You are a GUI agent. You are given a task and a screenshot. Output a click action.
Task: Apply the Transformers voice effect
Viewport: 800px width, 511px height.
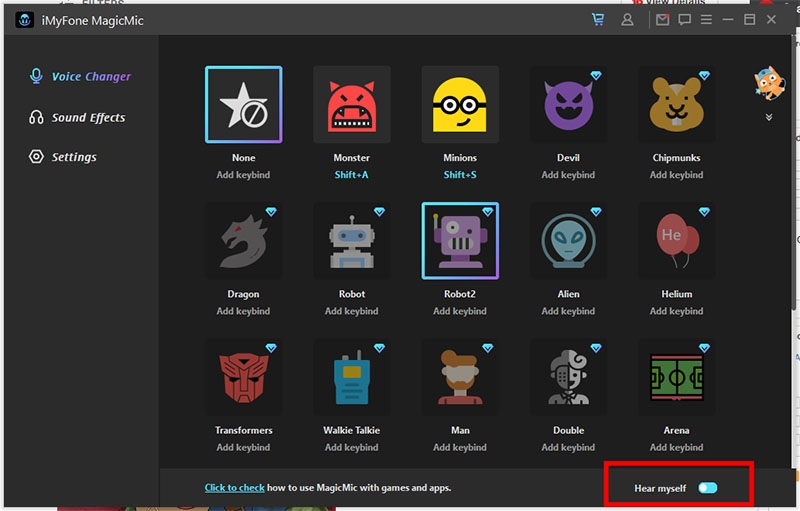coord(243,378)
